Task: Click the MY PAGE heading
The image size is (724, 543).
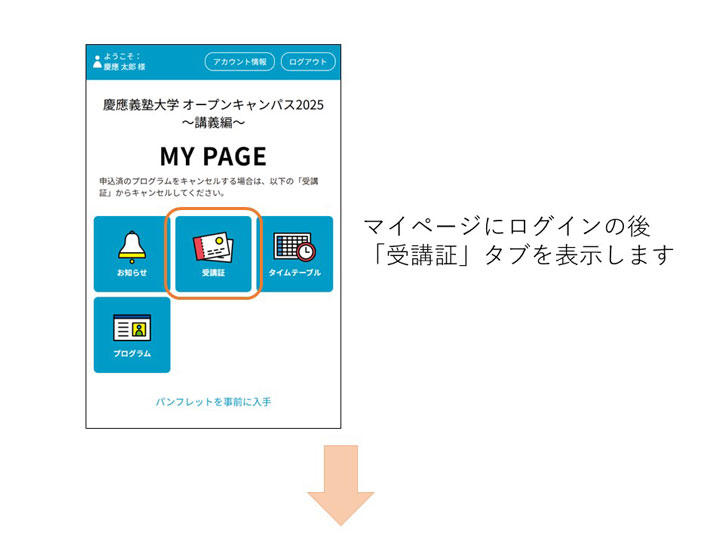Action: pos(213,156)
